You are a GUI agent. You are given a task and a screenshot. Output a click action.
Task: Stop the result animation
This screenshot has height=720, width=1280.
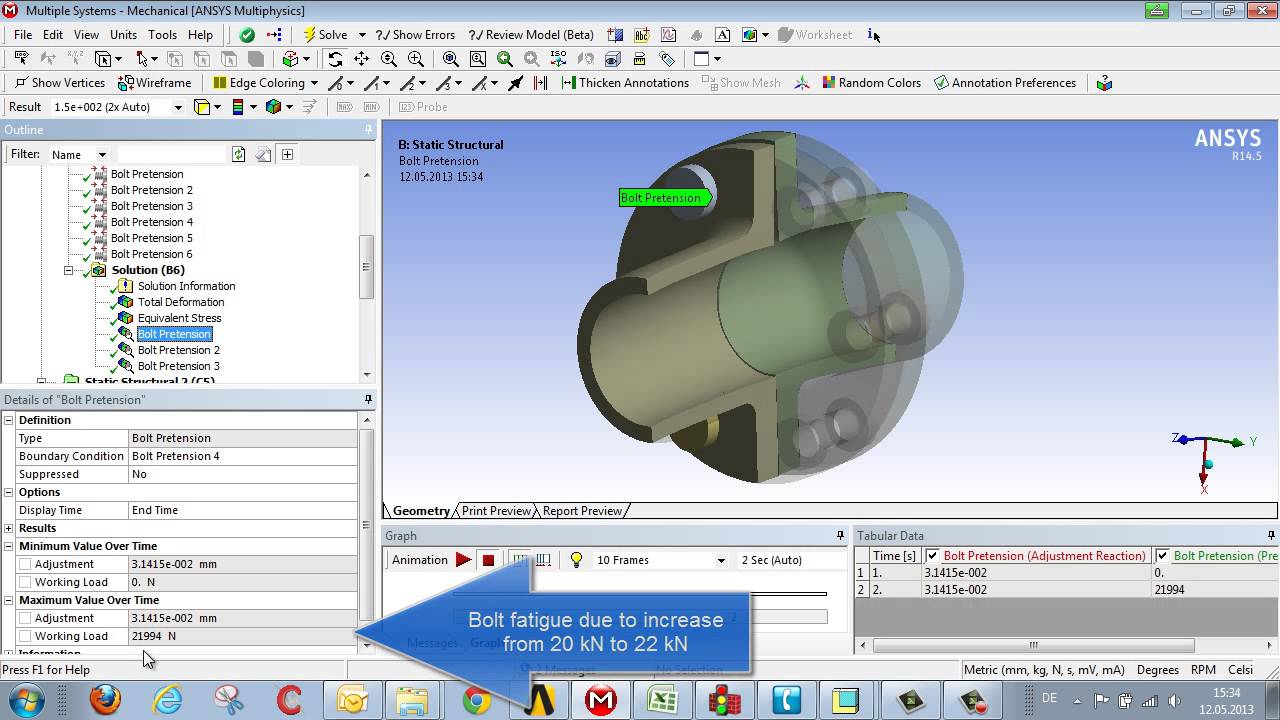488,560
